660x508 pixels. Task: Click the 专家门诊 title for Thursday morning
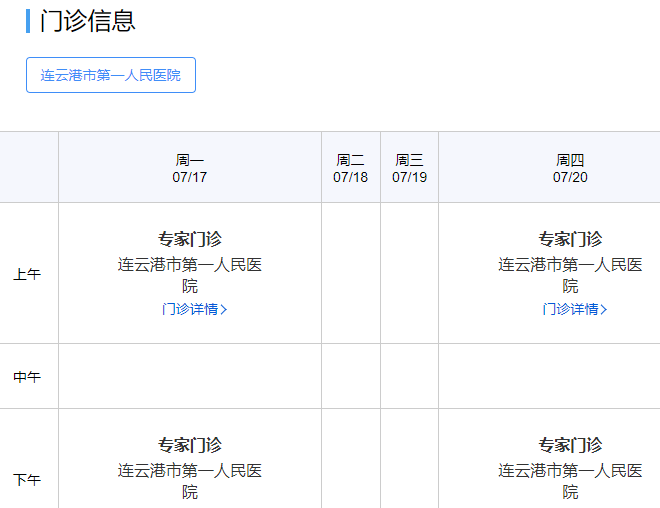point(570,239)
